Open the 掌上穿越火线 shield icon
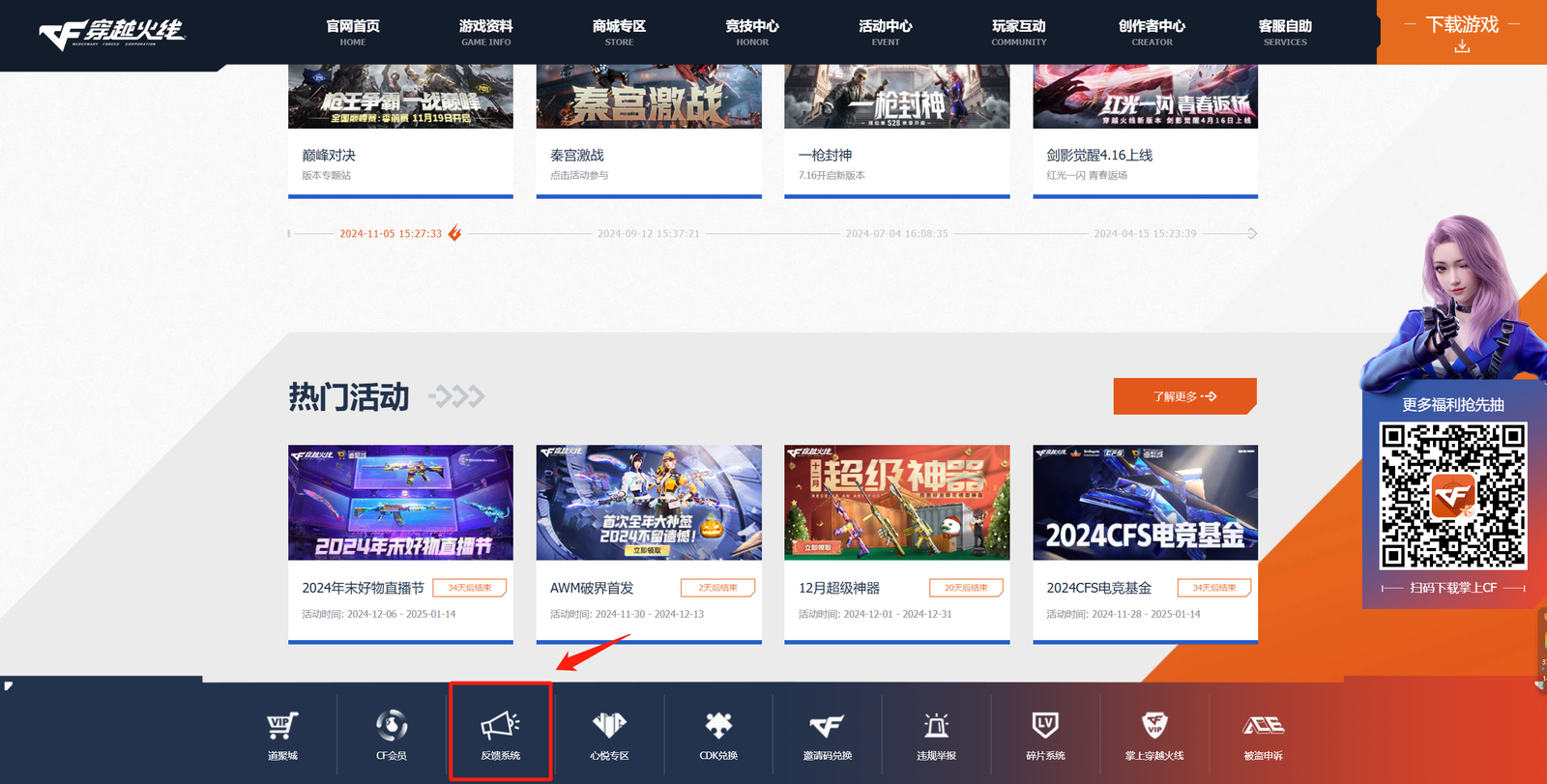 [1154, 725]
